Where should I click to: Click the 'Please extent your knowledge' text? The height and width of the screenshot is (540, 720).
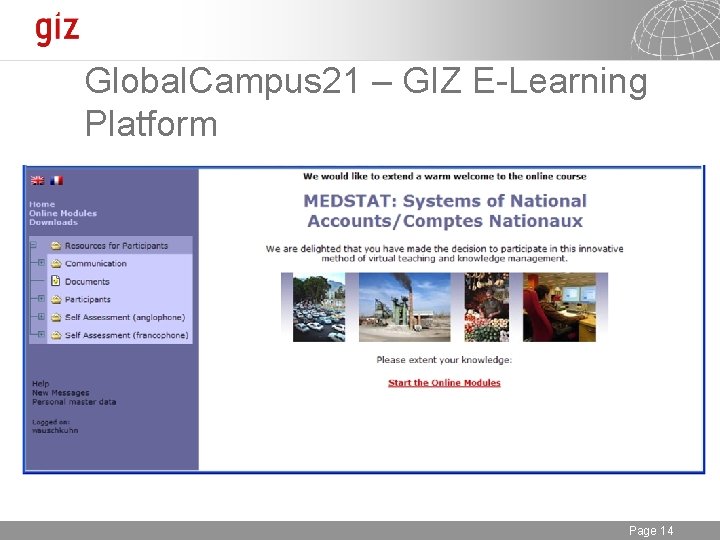[444, 360]
